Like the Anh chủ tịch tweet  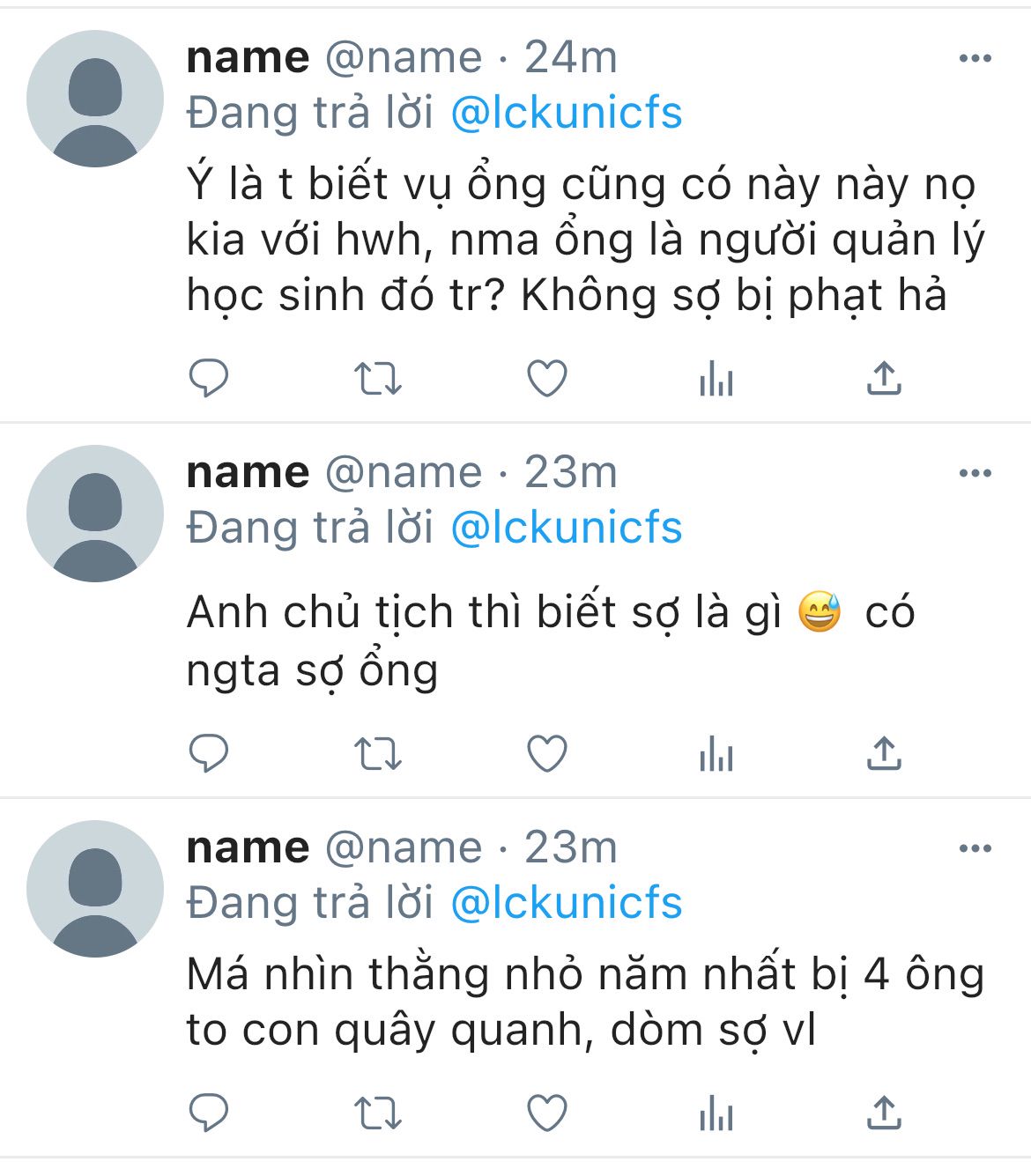coord(547,754)
